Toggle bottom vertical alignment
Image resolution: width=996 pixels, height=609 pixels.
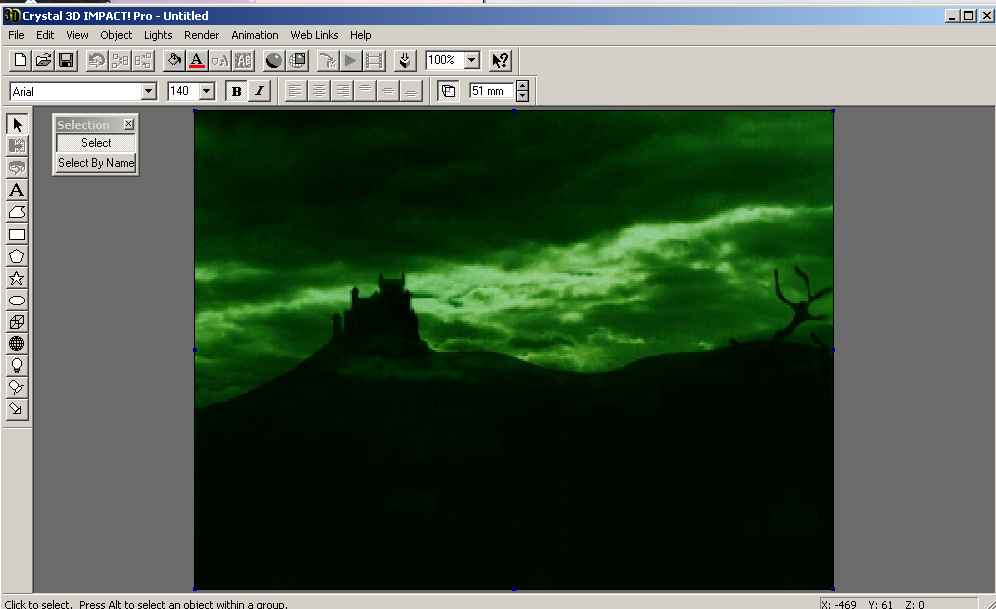coord(411,91)
